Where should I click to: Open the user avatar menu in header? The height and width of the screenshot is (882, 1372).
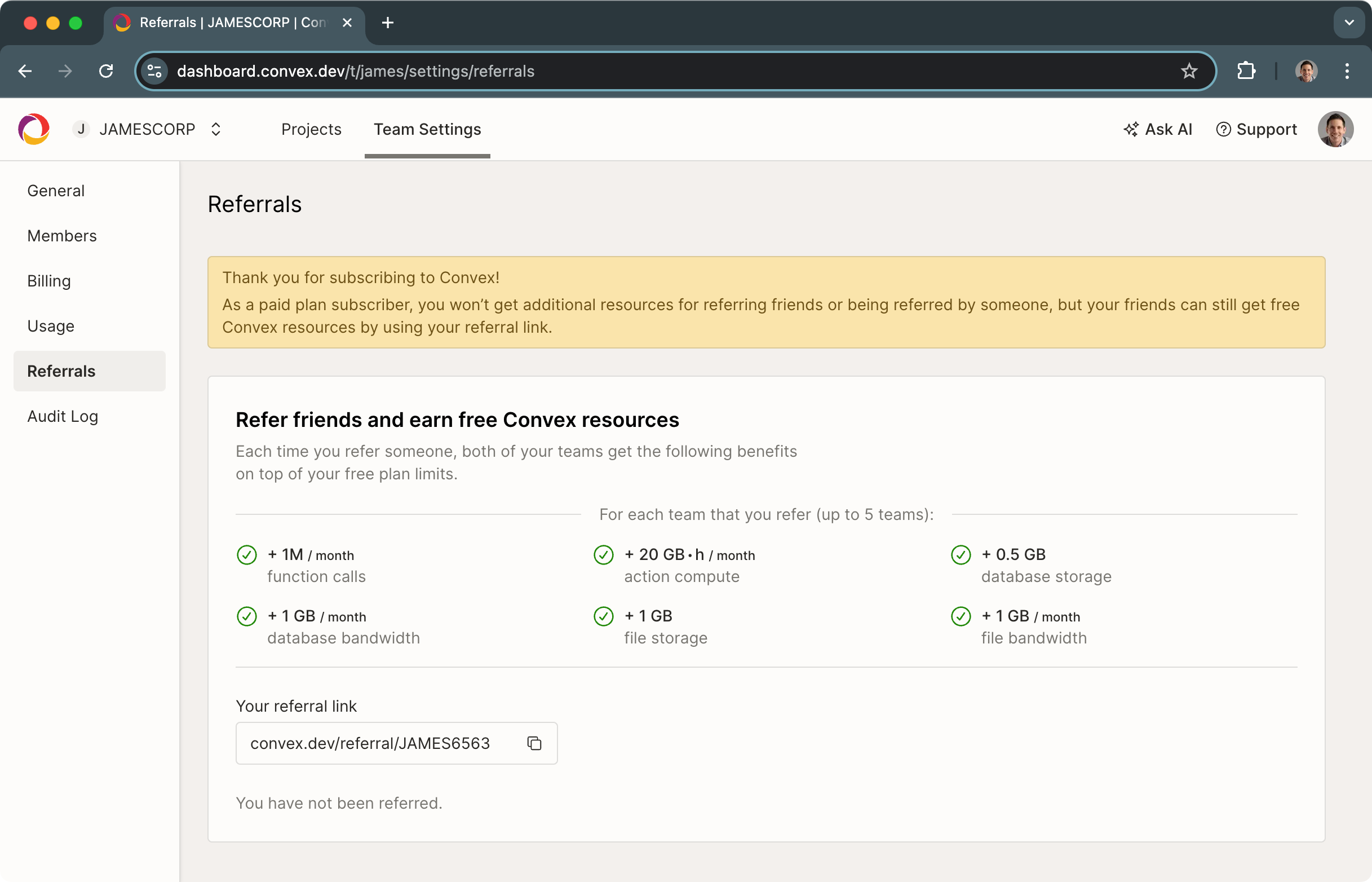[x=1335, y=130]
